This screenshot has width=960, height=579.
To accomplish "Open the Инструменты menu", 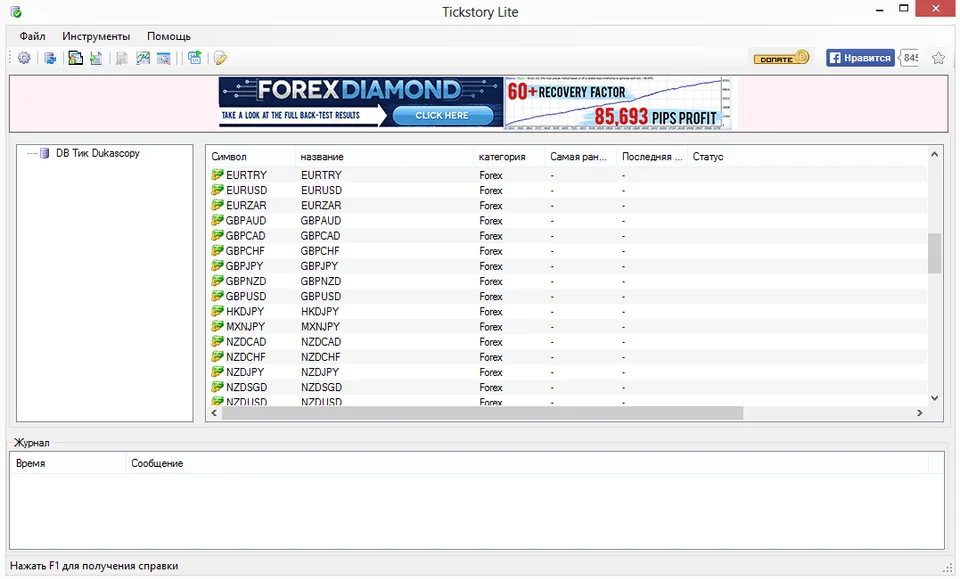I will (96, 36).
